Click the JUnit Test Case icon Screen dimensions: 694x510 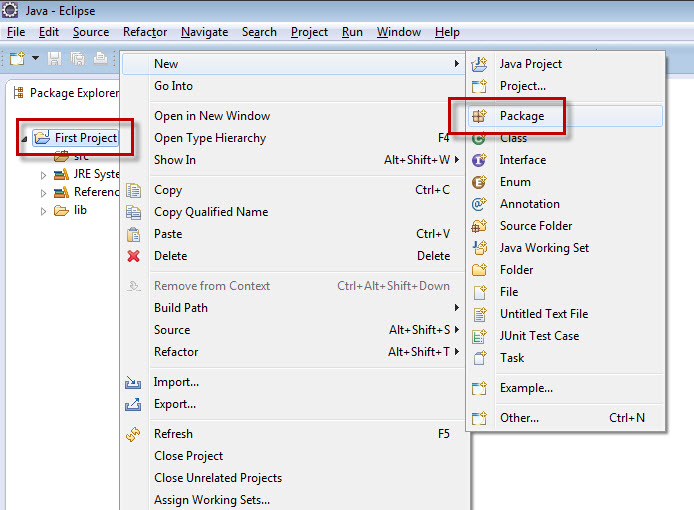point(479,336)
